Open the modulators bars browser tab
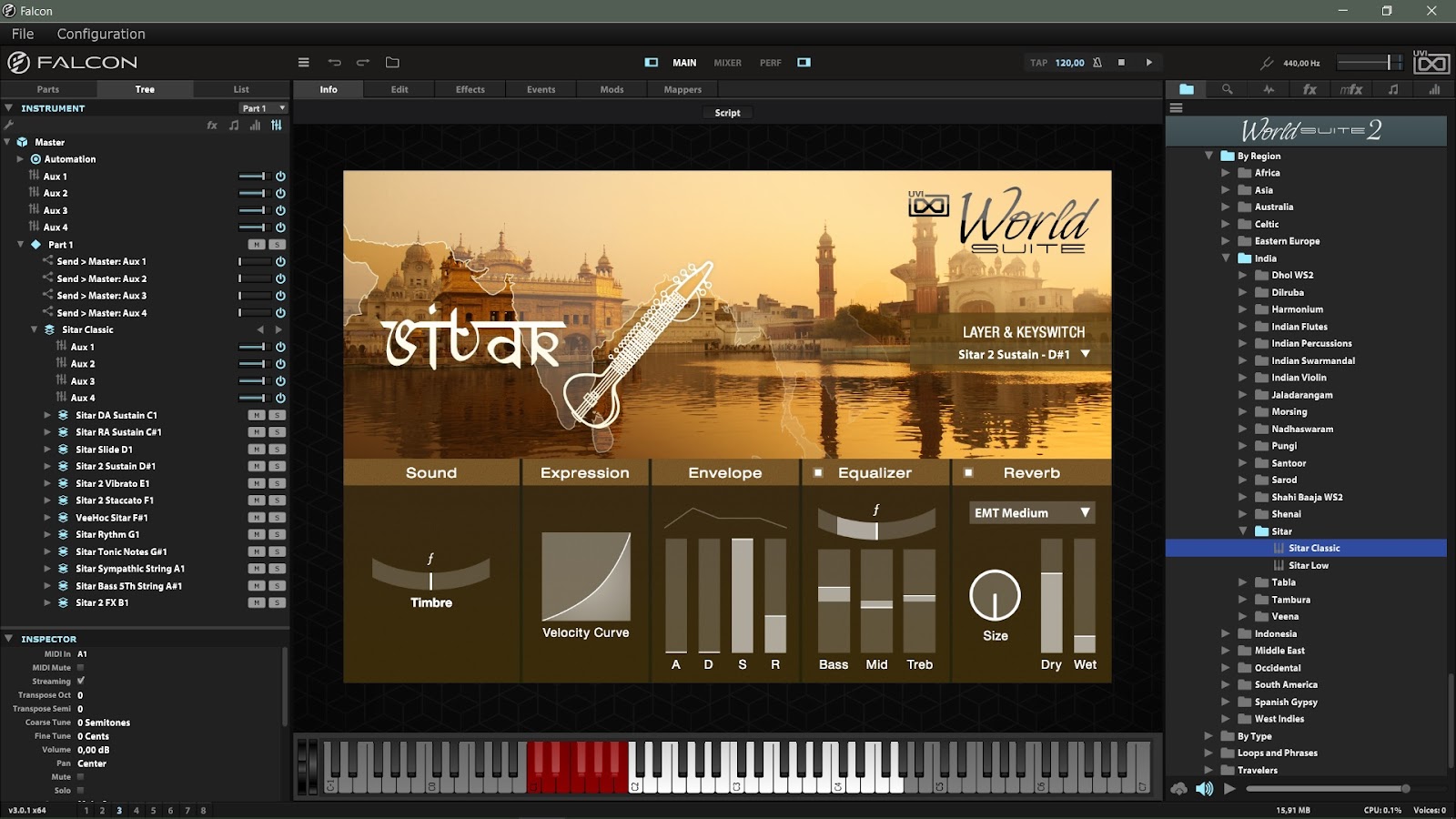 [x=1434, y=89]
